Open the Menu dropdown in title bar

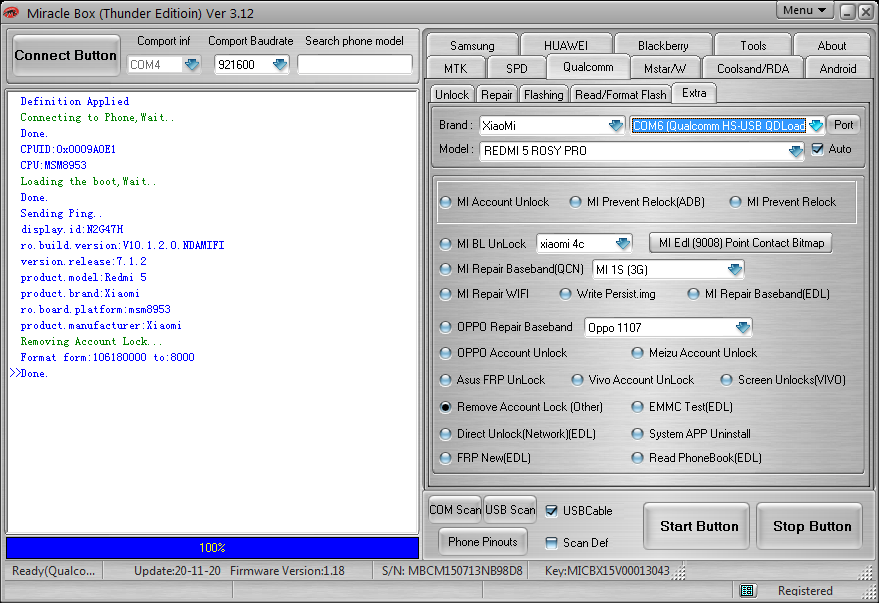[804, 10]
